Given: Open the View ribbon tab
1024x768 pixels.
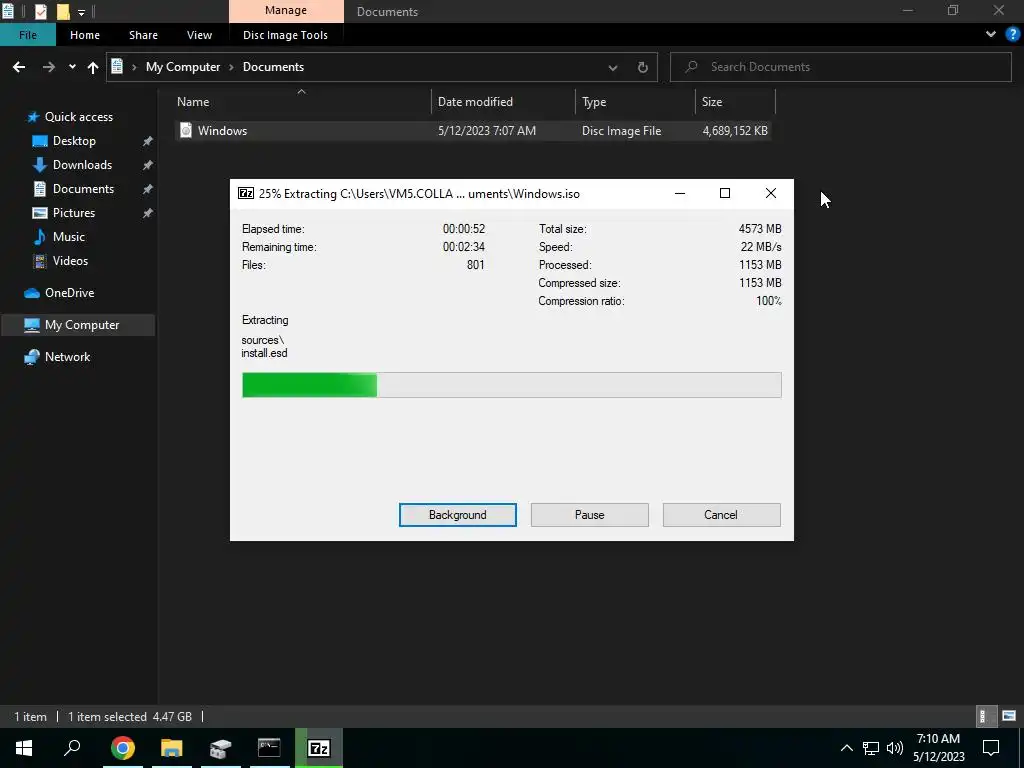Looking at the screenshot, I should click(x=199, y=35).
